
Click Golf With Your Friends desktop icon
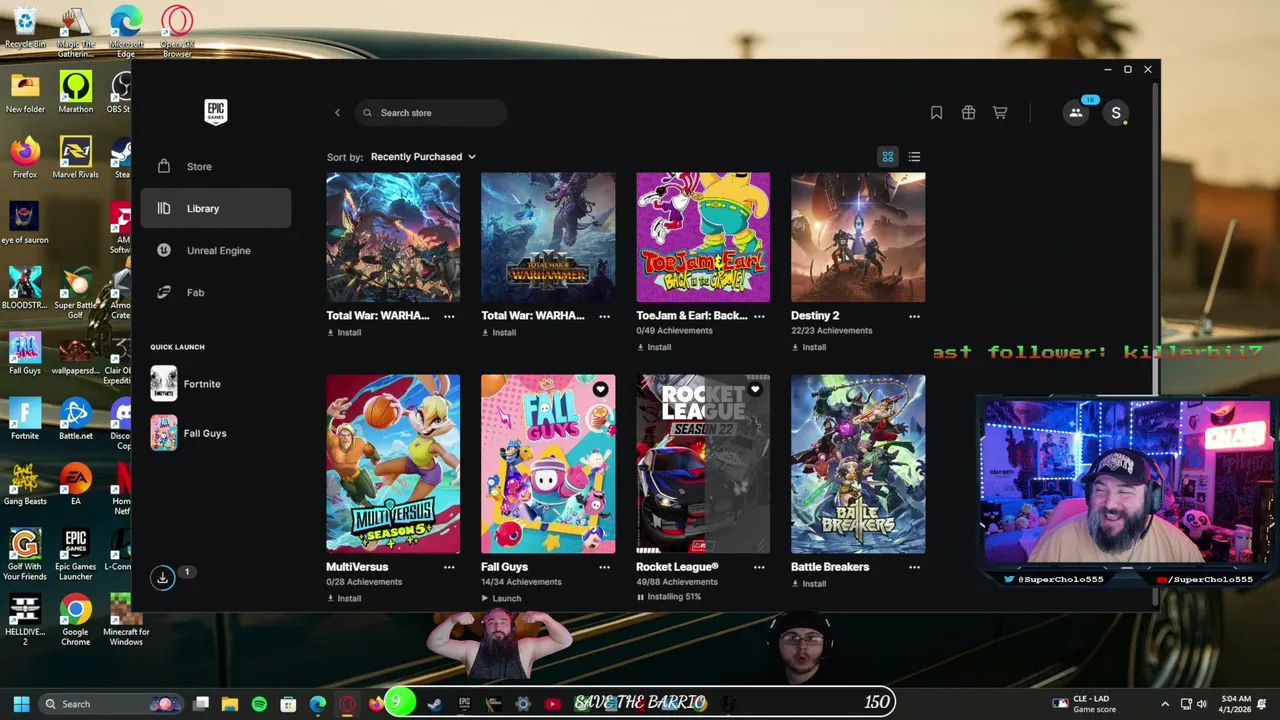(25, 555)
